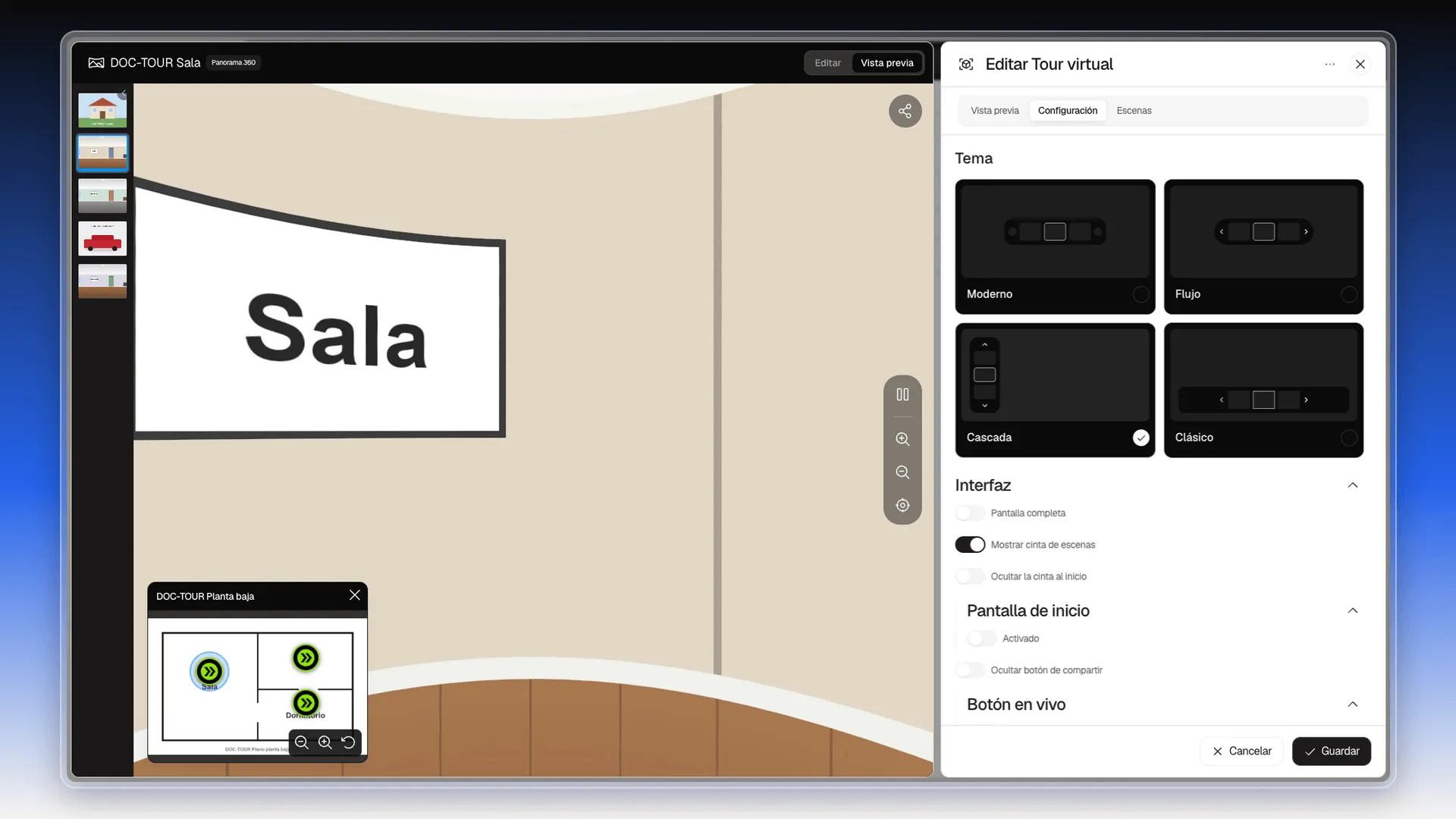Screen dimensions: 1456x819
Task: Switch to the Vista previa panel tab
Action: click(x=995, y=111)
